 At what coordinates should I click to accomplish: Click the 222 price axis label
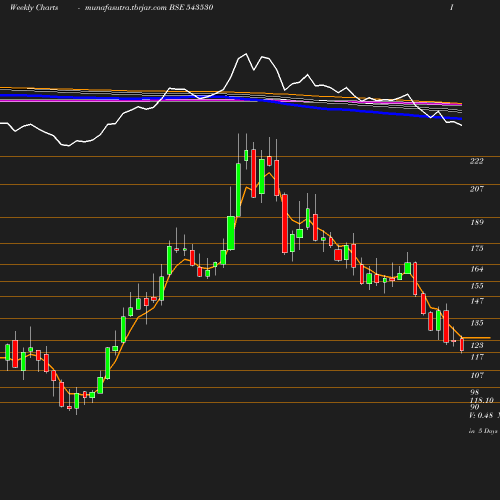[476, 161]
